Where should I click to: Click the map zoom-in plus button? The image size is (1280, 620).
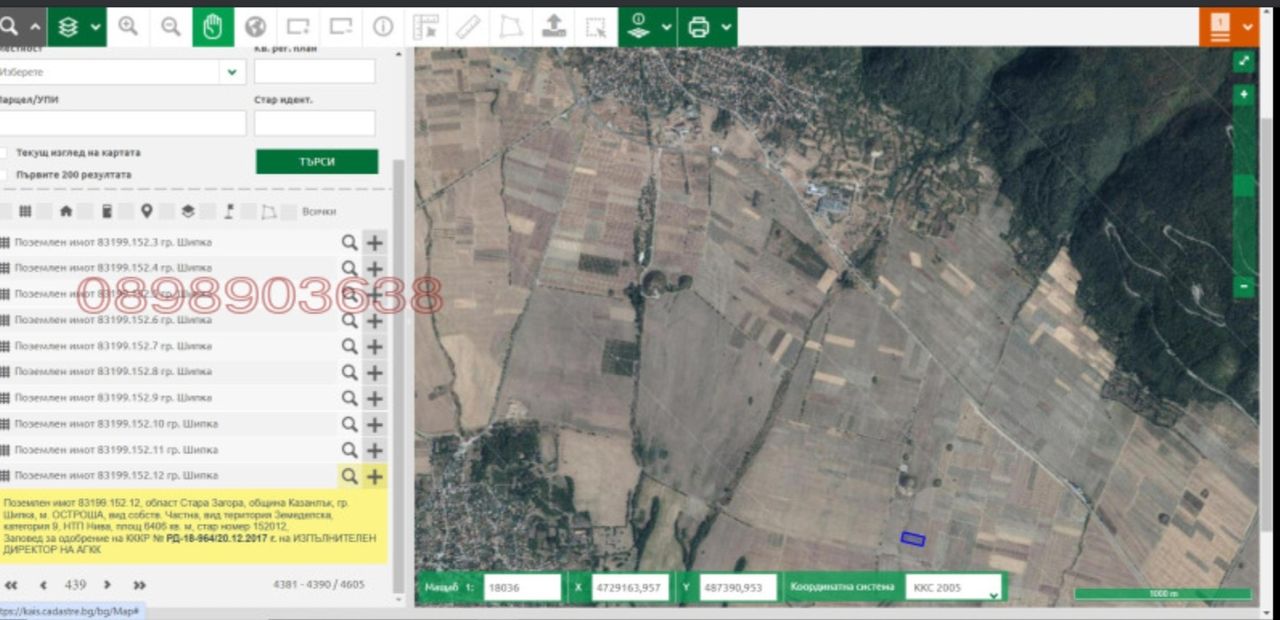(x=1243, y=94)
